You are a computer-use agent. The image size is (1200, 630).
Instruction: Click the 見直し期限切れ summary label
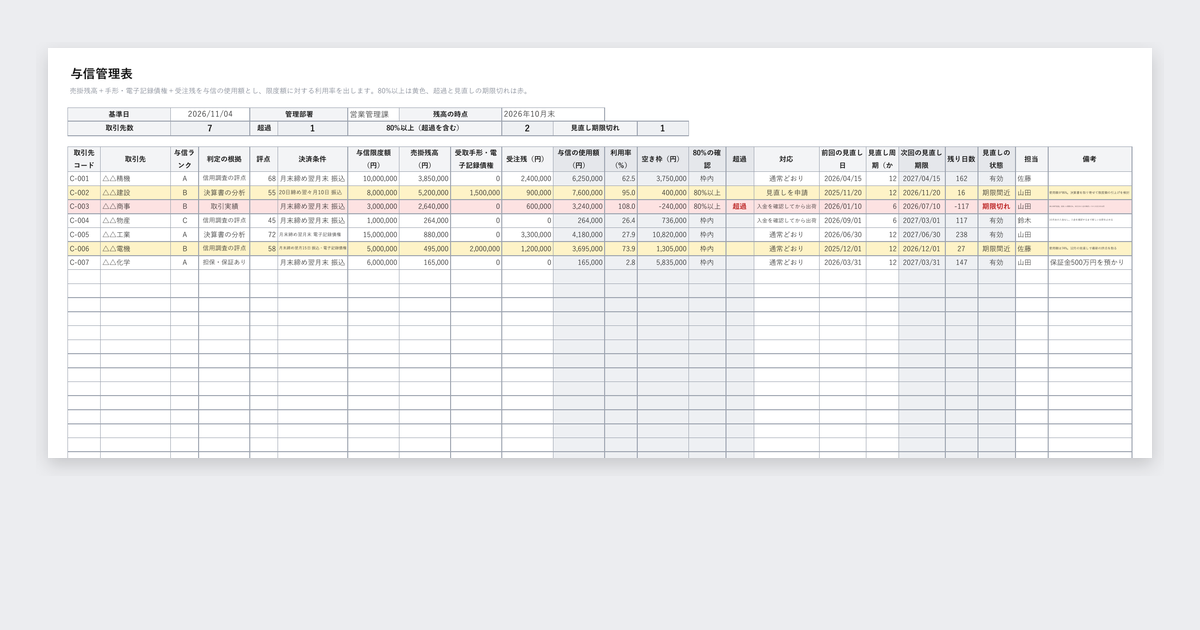[595, 128]
